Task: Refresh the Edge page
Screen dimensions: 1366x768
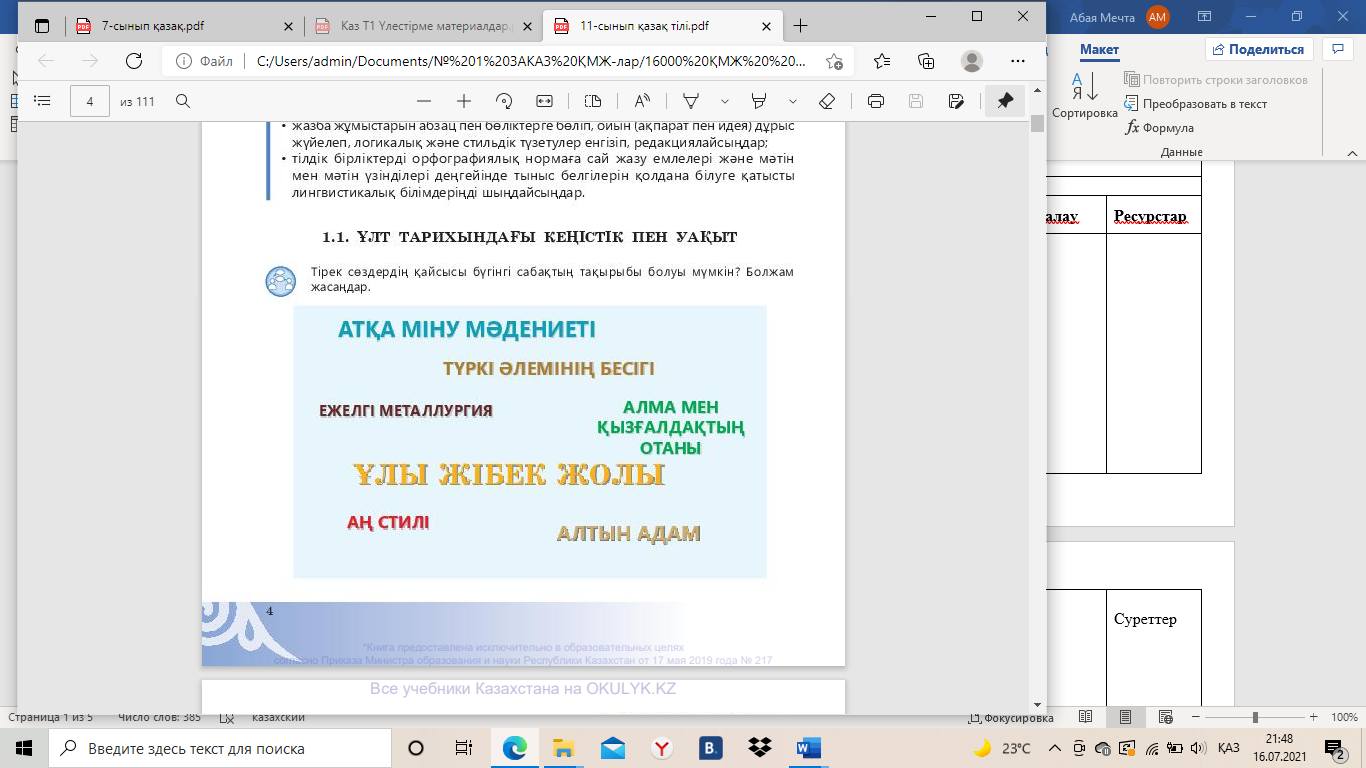Action: (x=134, y=61)
